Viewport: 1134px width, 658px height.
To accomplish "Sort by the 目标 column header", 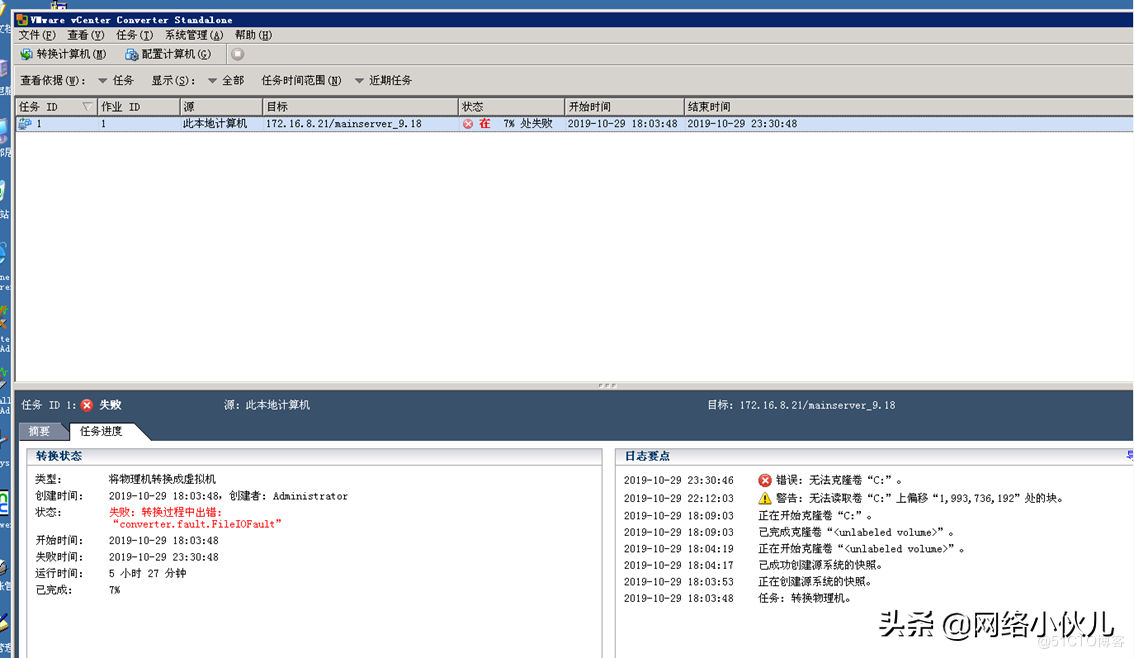I will click(360, 107).
